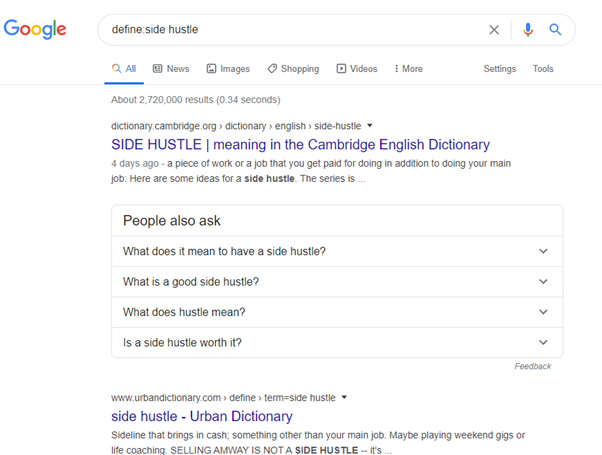This screenshot has height=455, width=602.
Task: Open the More menu
Action: (x=408, y=69)
